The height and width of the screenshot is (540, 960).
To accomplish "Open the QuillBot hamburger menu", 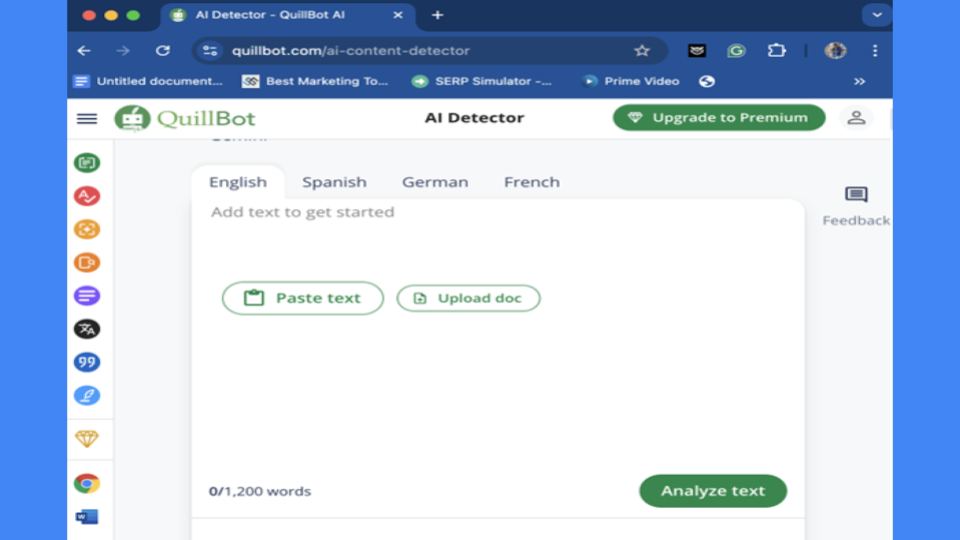I will [x=87, y=118].
